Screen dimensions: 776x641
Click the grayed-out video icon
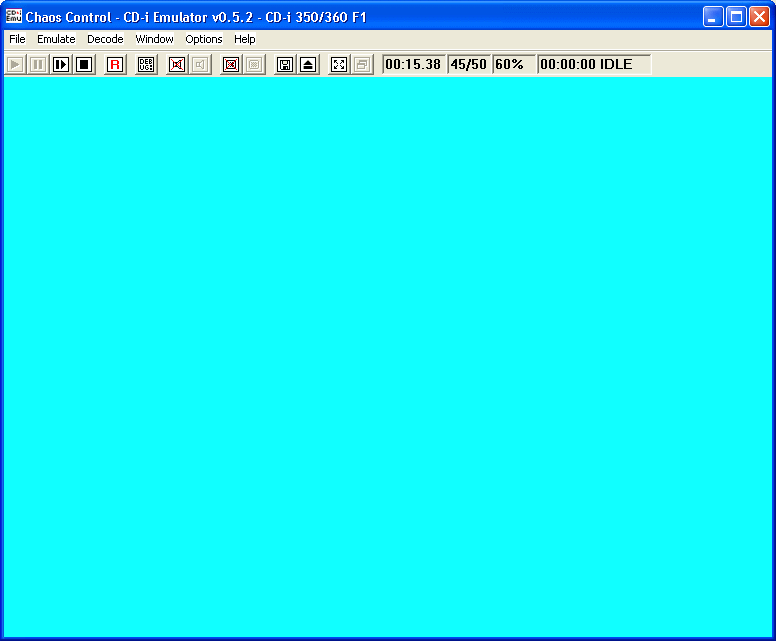[254, 64]
